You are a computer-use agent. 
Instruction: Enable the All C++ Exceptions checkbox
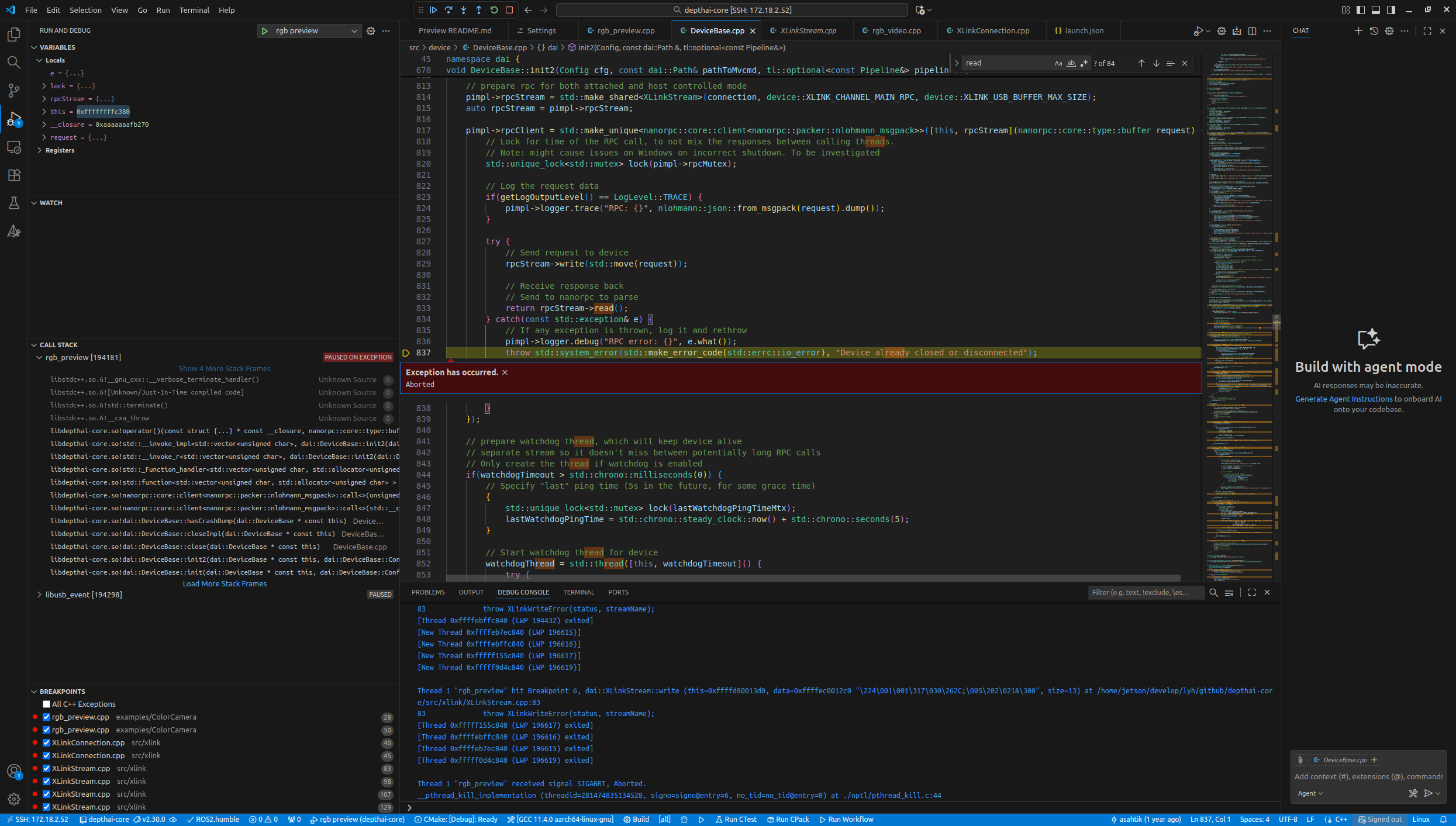pyautogui.click(x=47, y=704)
